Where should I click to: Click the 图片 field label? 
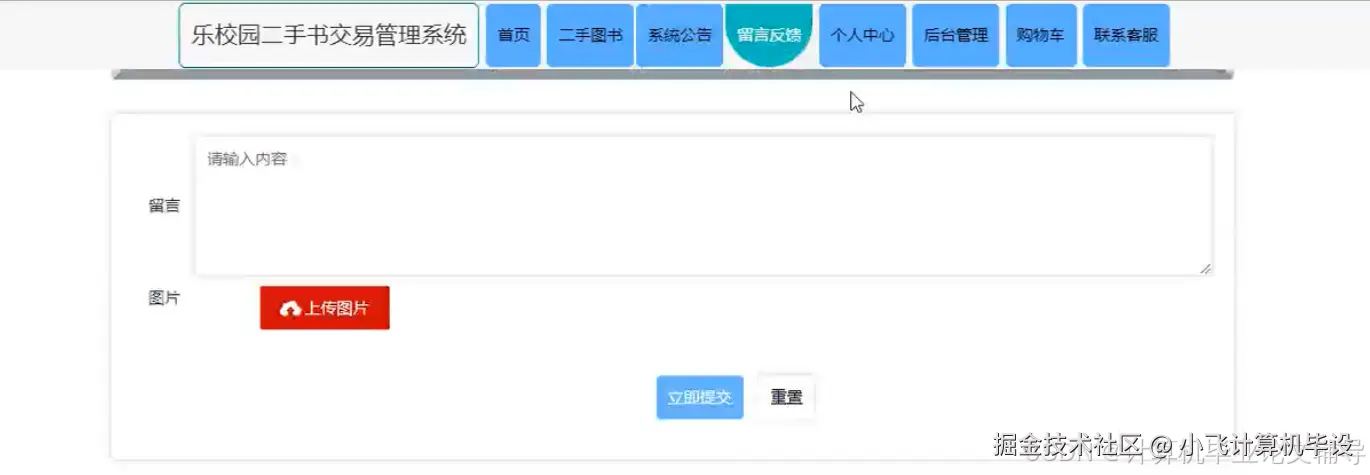164,298
